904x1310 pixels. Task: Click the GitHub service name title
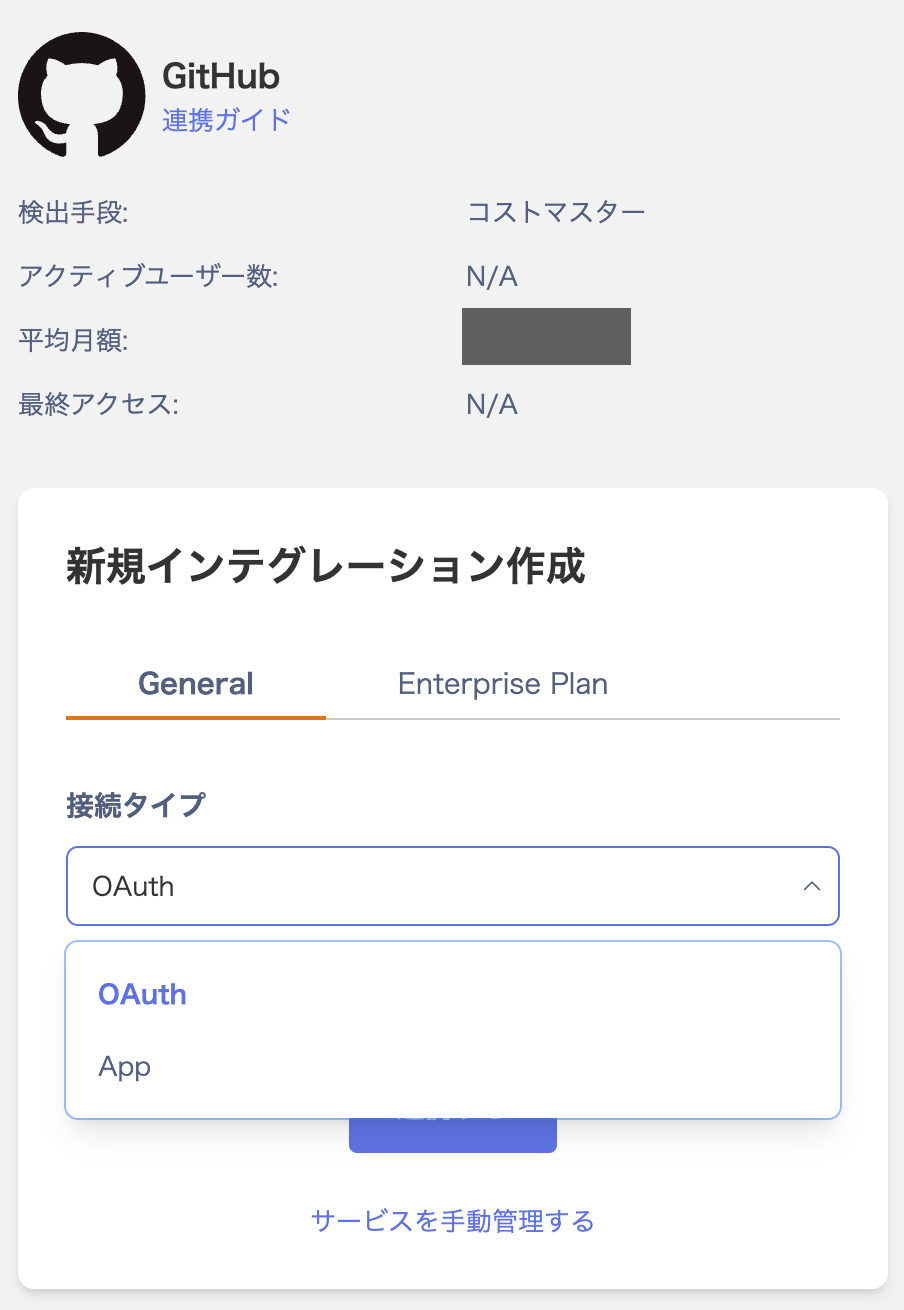(x=221, y=76)
